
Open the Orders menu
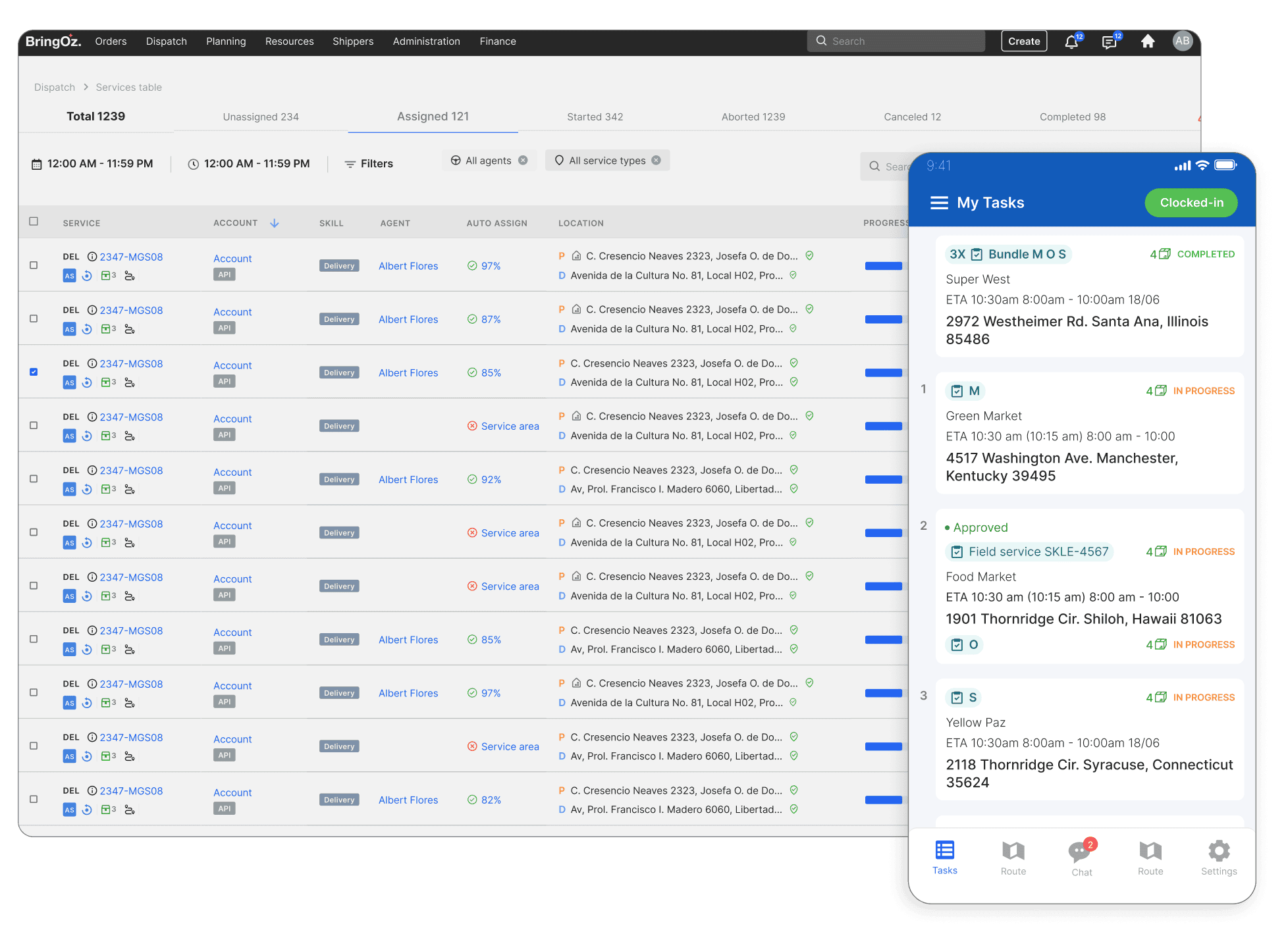[x=111, y=41]
